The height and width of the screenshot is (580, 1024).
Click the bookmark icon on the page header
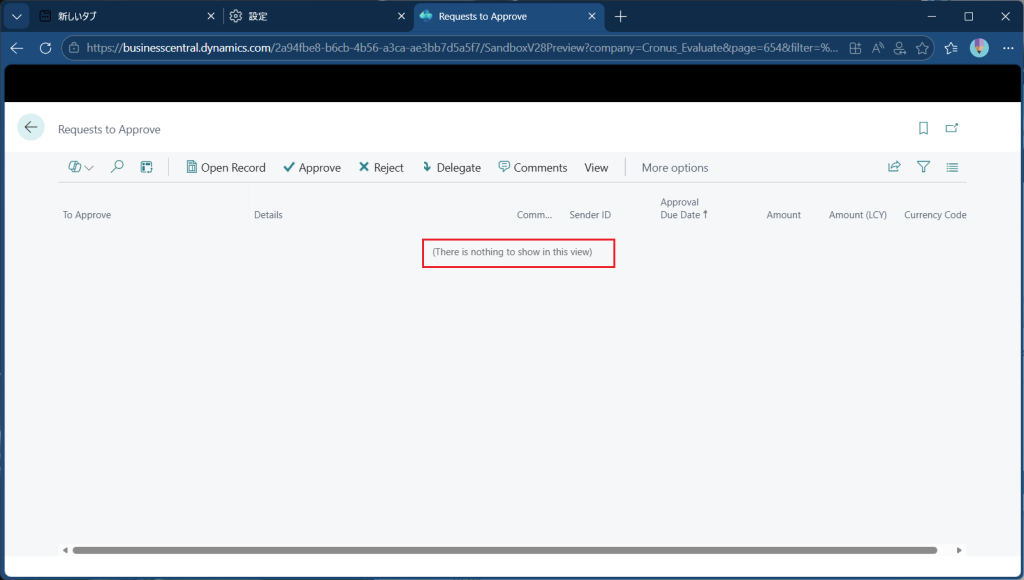[x=923, y=128]
